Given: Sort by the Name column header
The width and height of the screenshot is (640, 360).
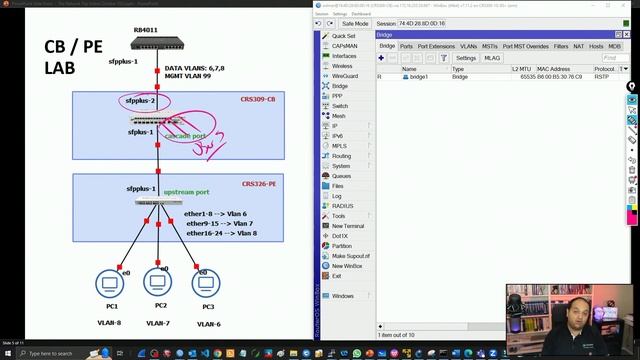Looking at the screenshot, I should click(425, 69).
